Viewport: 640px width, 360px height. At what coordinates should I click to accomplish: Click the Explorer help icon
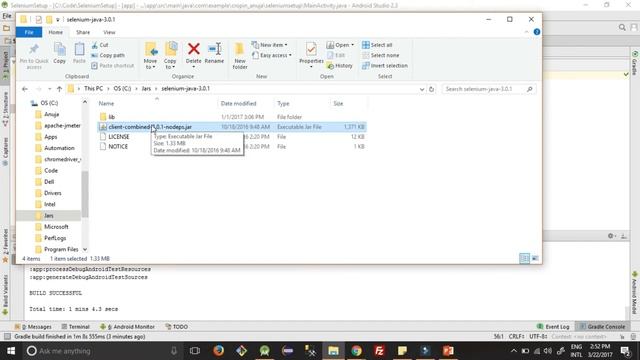pyautogui.click(x=537, y=32)
